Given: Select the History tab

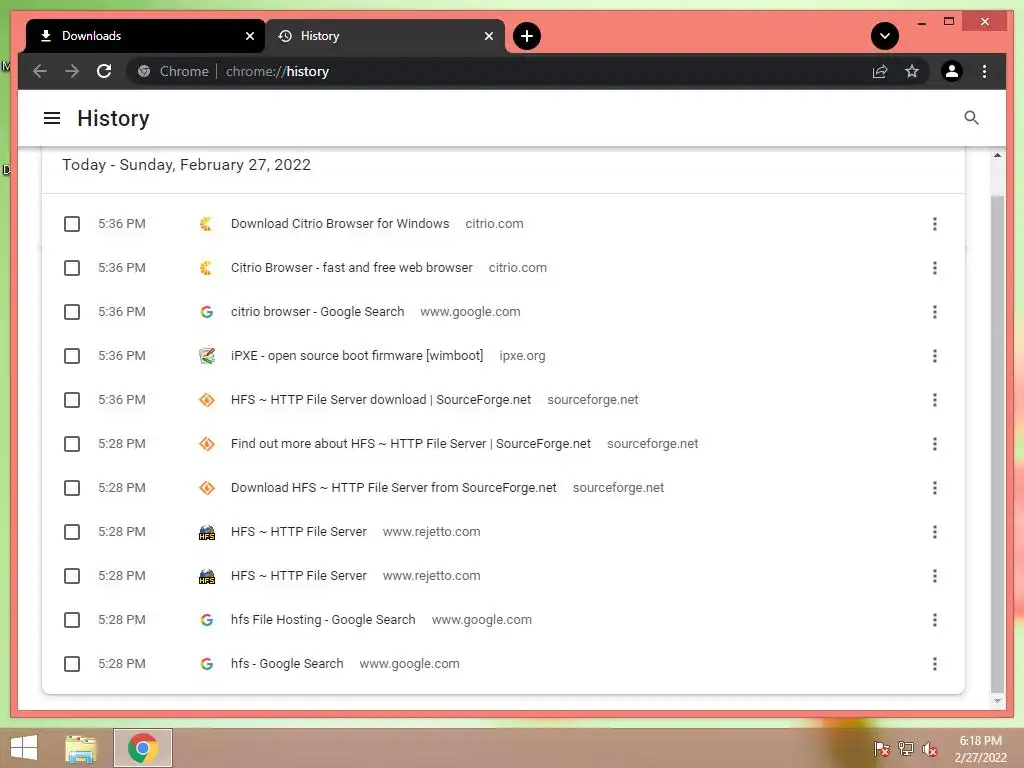Looking at the screenshot, I should tap(385, 36).
